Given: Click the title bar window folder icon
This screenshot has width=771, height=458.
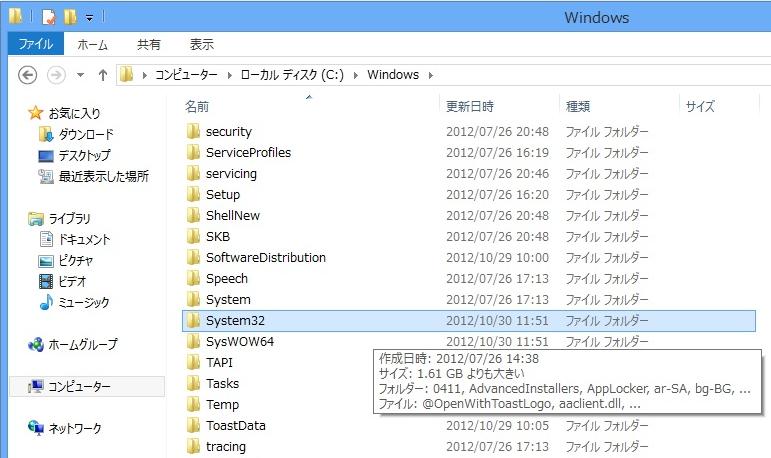Looking at the screenshot, I should (x=15, y=17).
